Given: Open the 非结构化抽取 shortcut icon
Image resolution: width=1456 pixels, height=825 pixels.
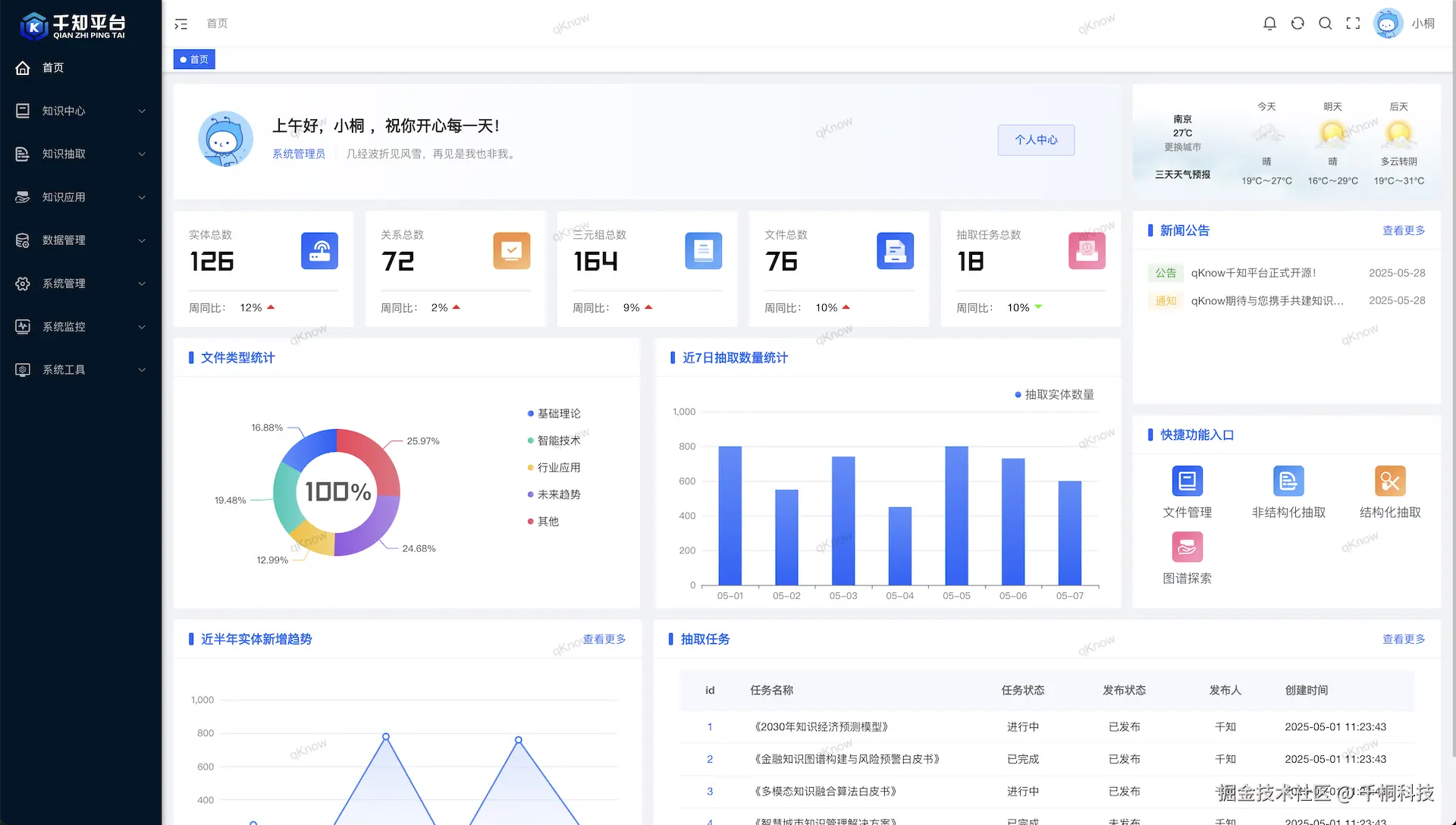Looking at the screenshot, I should coord(1288,481).
